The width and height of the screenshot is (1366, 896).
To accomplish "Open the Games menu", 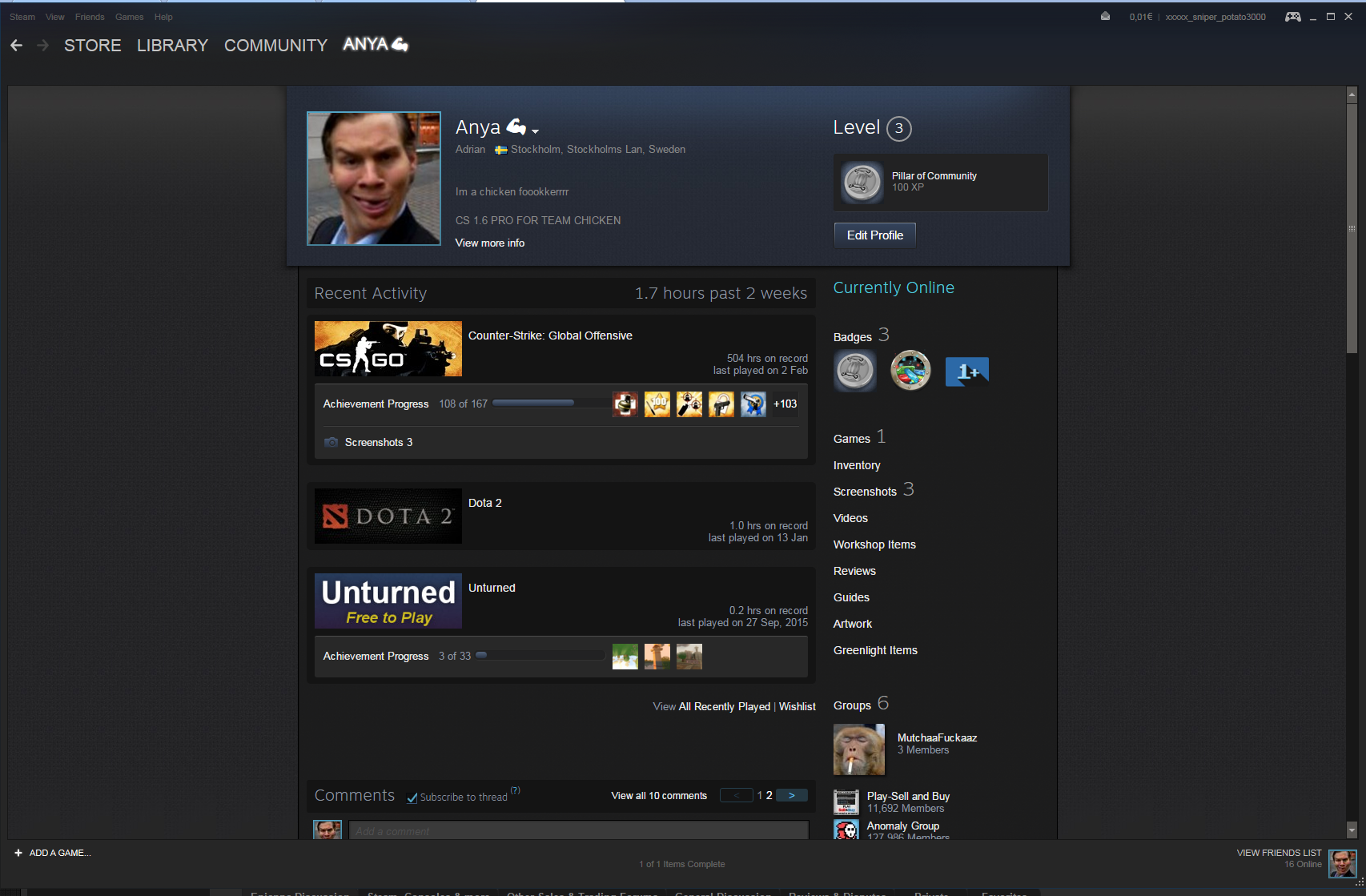I will (130, 17).
